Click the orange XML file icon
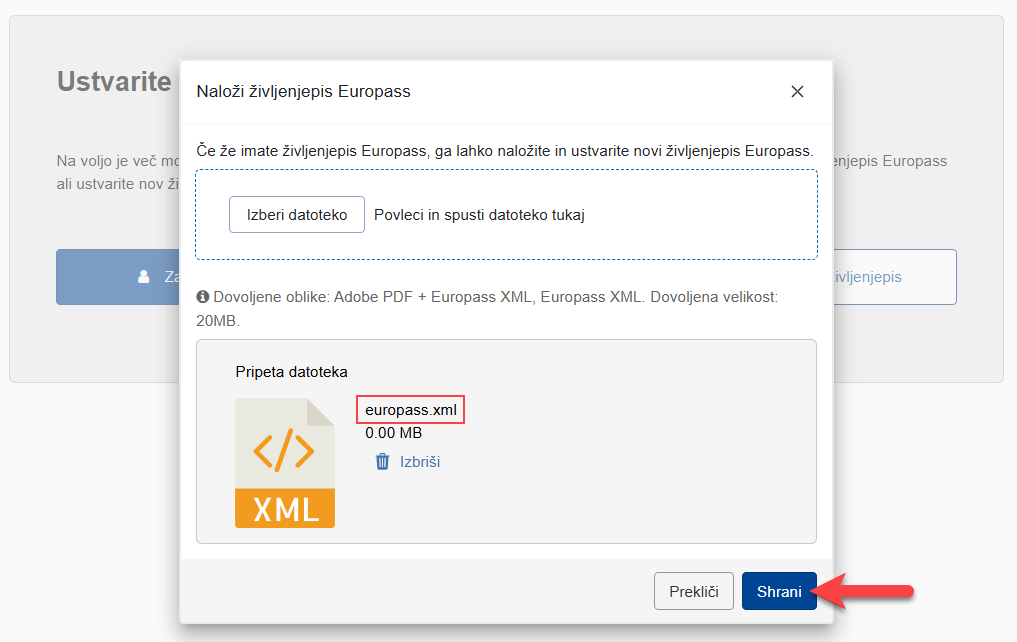Viewport: 1017px width, 642px height. (284, 463)
